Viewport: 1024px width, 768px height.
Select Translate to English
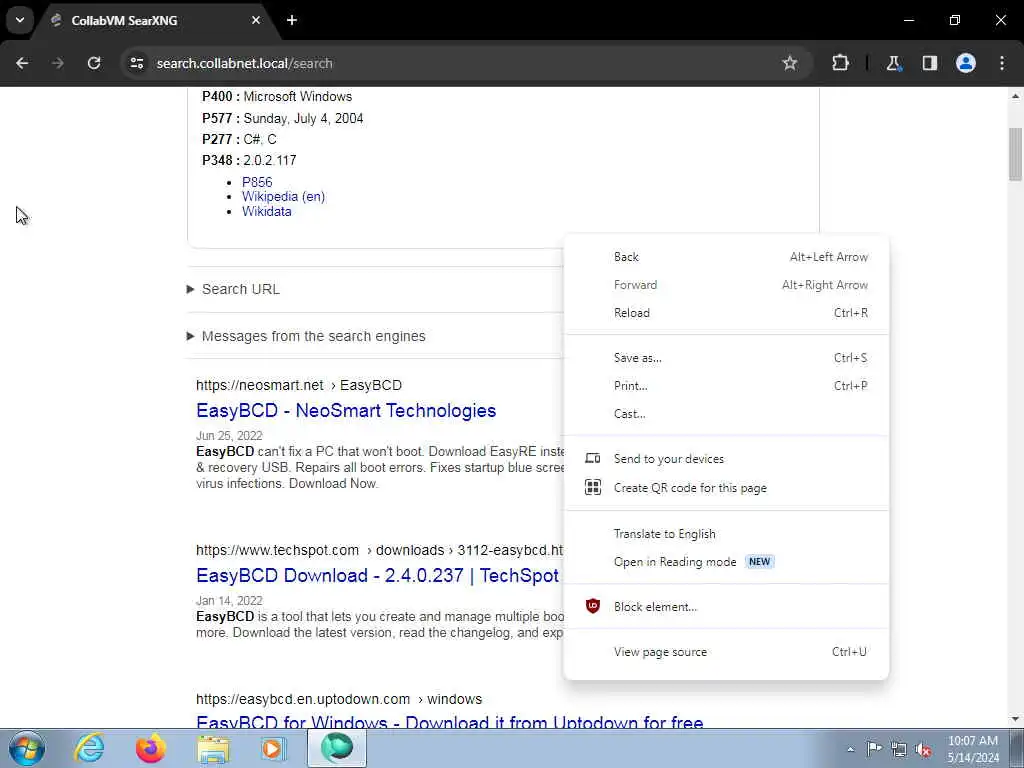[726, 534]
